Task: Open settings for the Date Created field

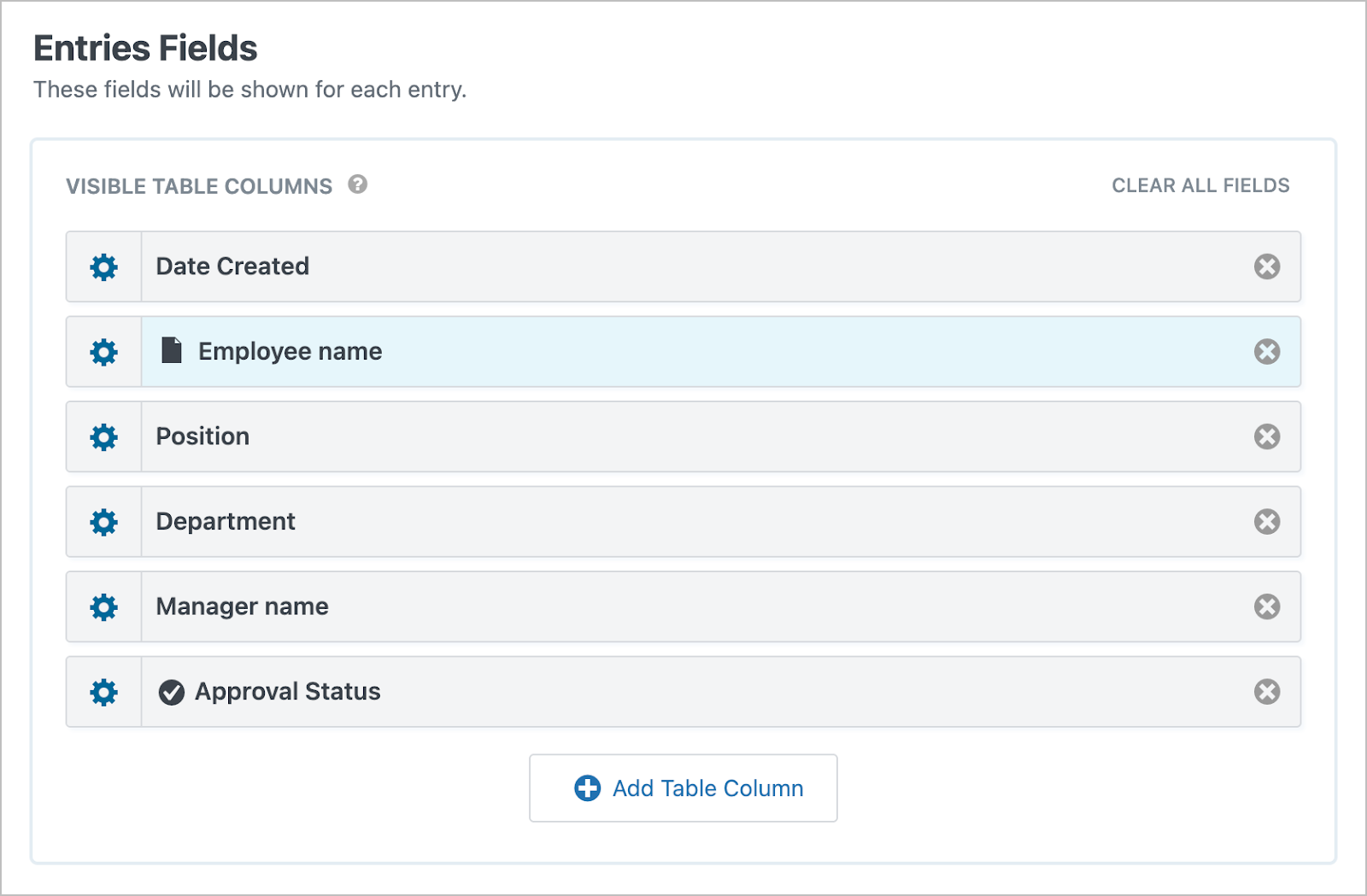Action: (103, 266)
